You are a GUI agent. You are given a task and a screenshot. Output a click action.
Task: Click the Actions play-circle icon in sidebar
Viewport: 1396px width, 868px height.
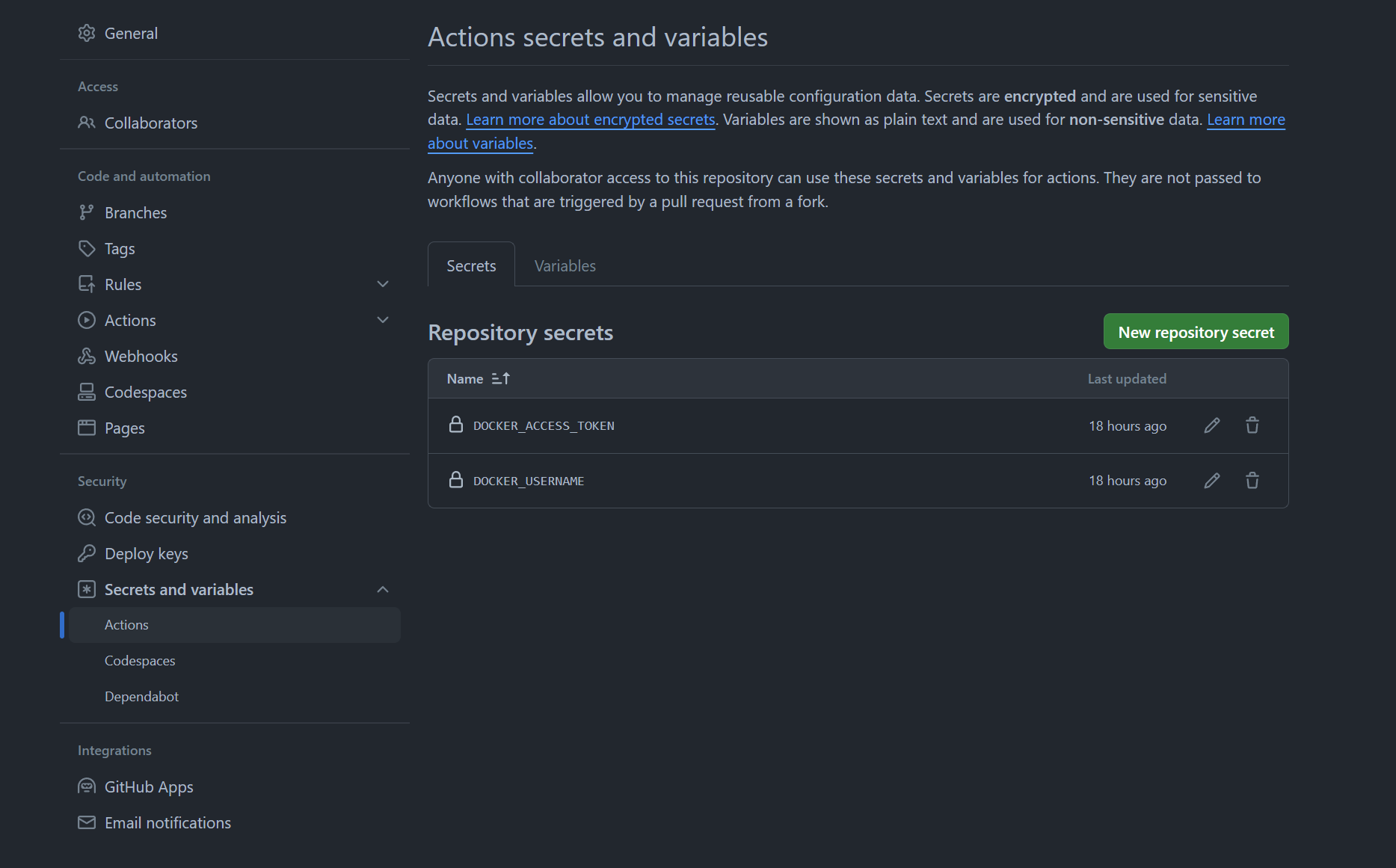pyautogui.click(x=87, y=320)
